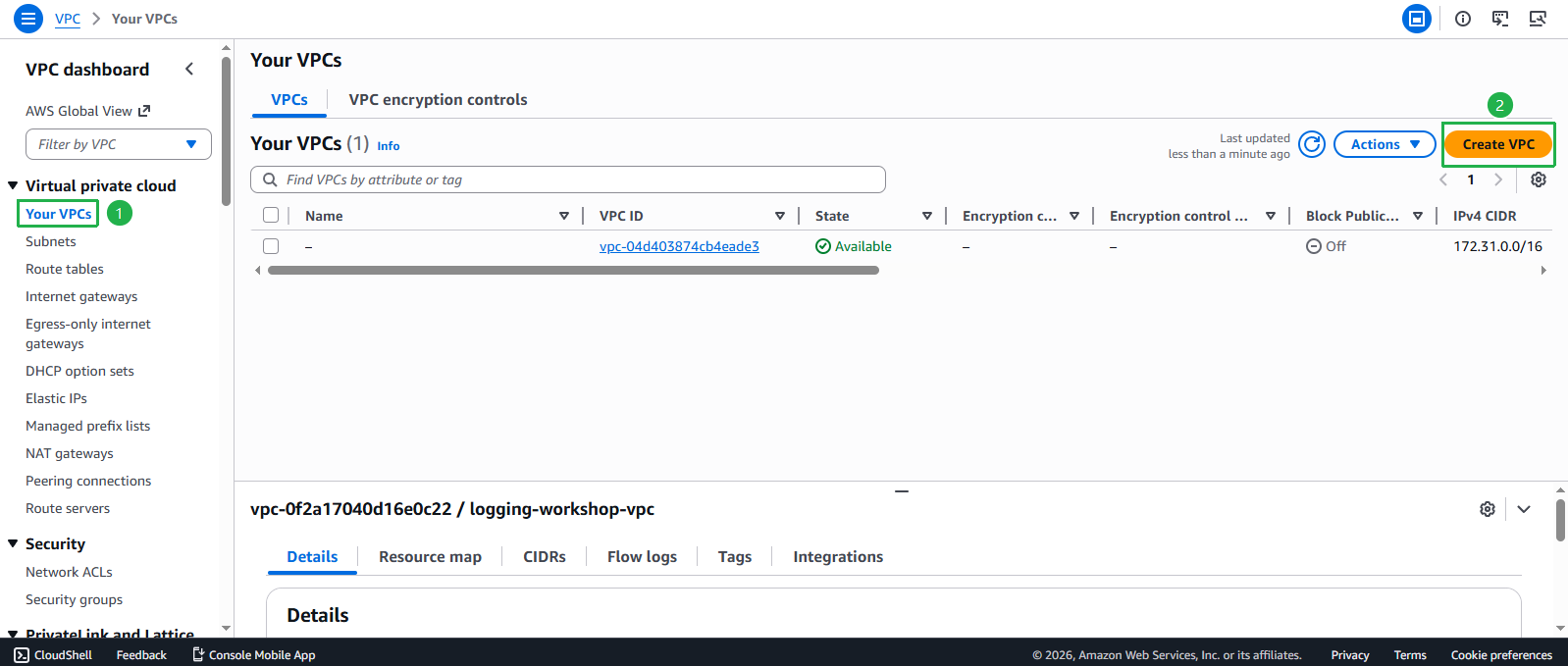
Task: Switch to VPC encryption controls tab
Action: coord(439,100)
